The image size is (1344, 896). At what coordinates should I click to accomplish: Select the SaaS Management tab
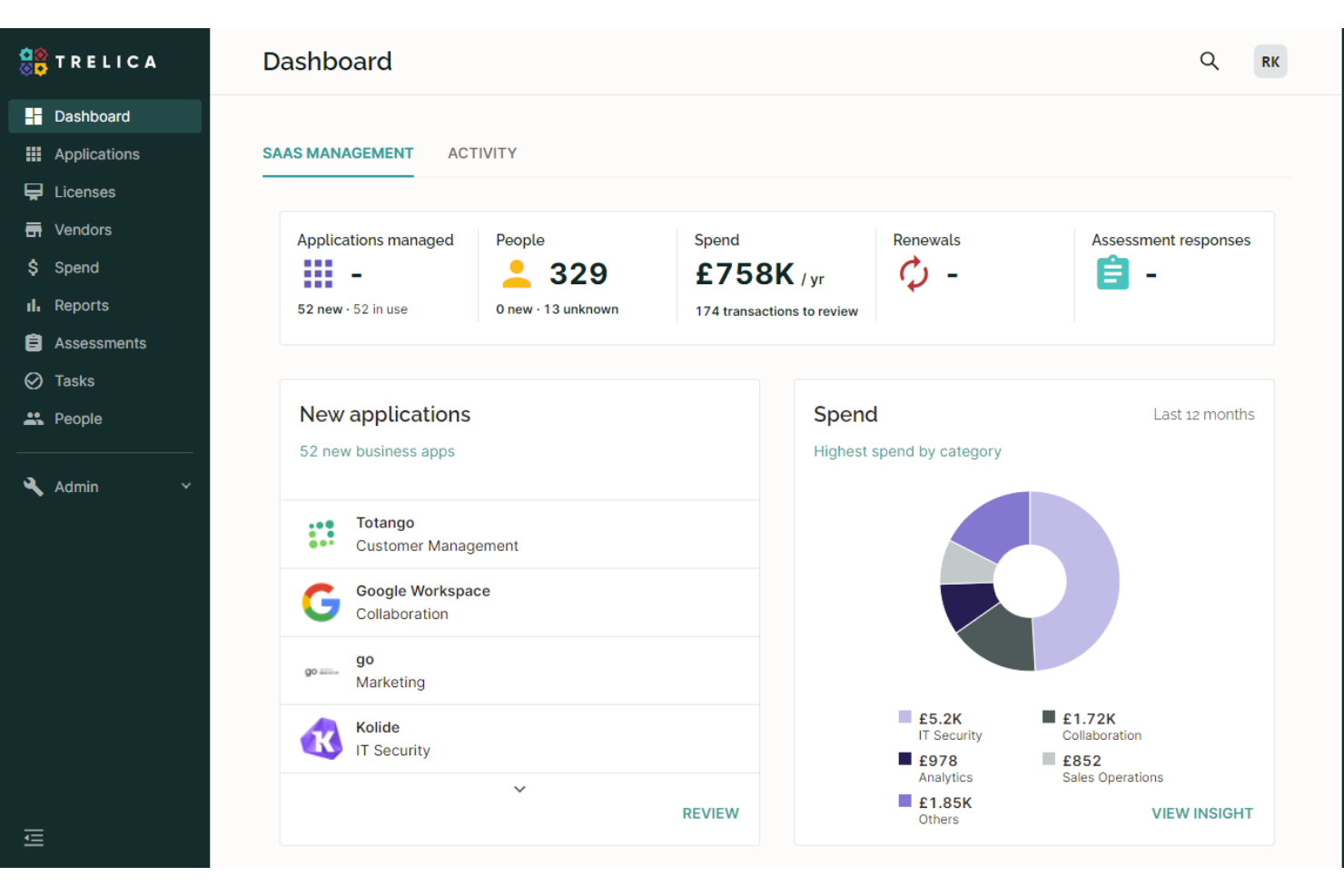coord(338,153)
